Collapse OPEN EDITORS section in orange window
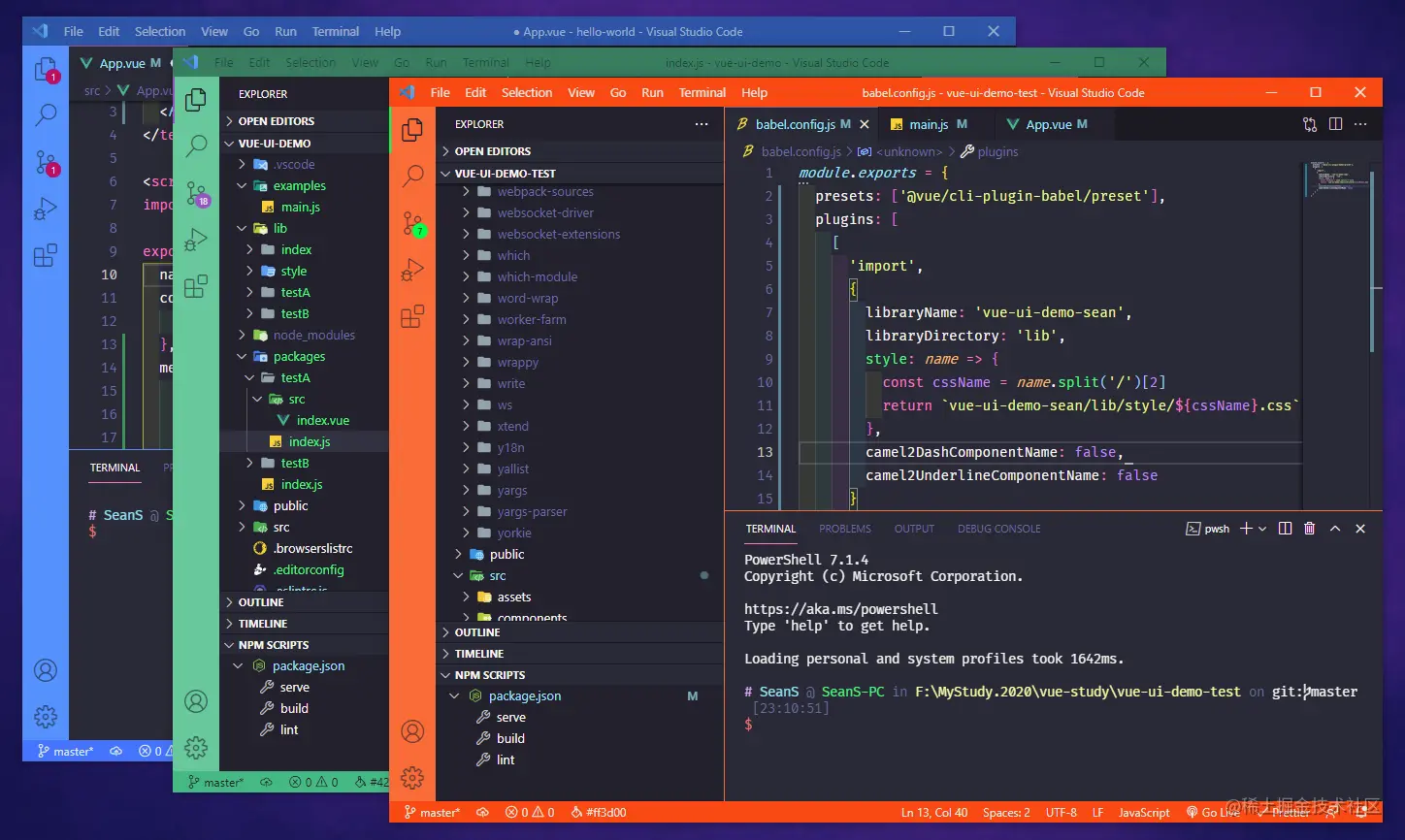 (580, 151)
